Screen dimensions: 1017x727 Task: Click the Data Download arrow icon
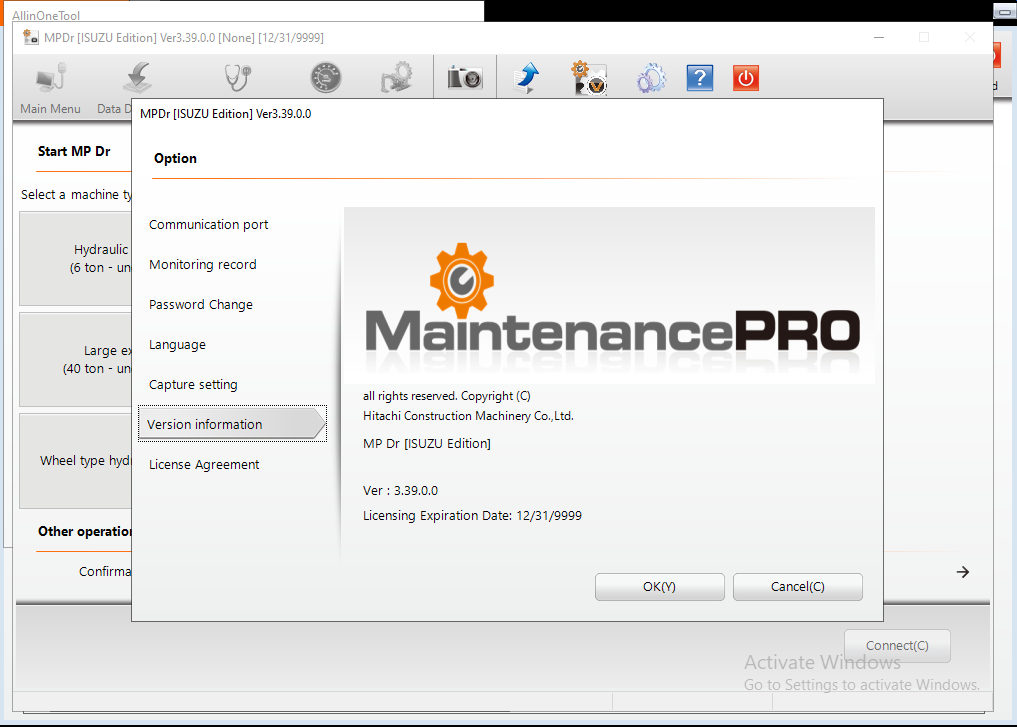click(x=138, y=78)
